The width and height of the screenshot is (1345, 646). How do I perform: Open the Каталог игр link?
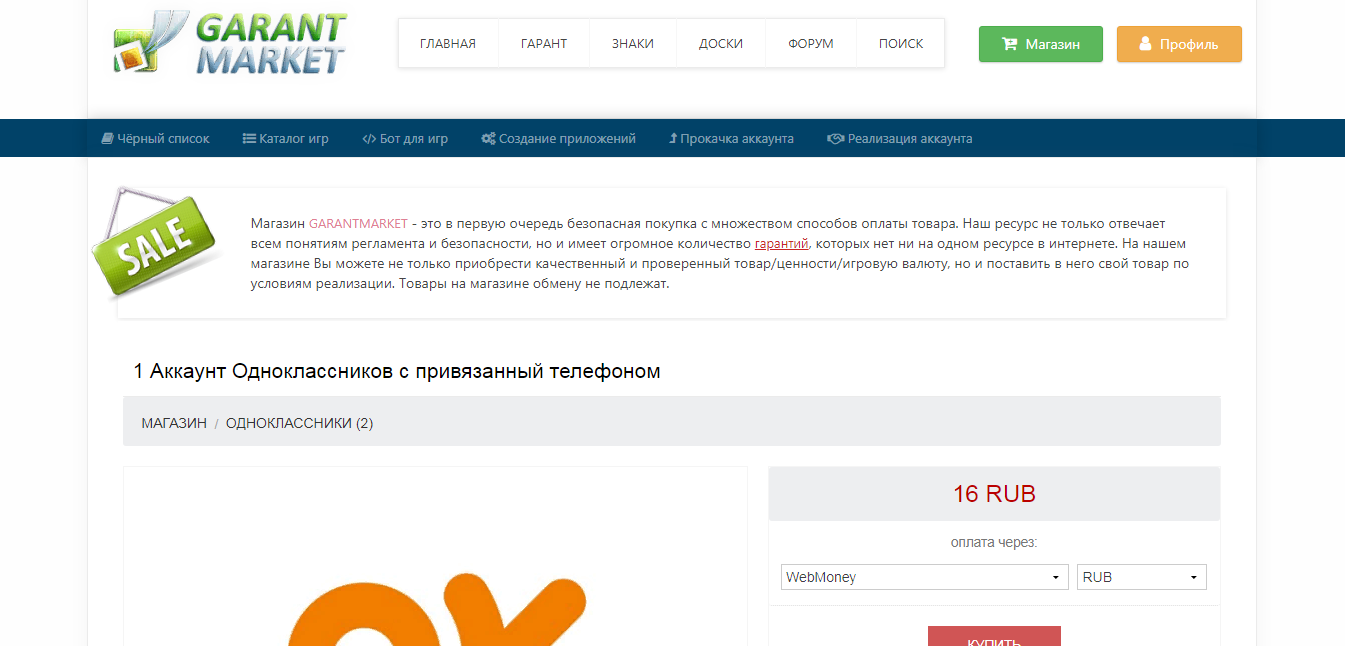pos(286,139)
